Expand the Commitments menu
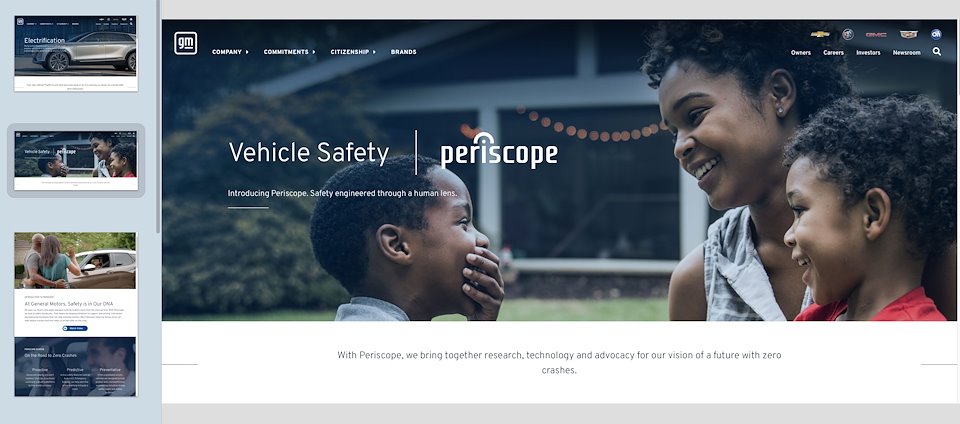The width and height of the screenshot is (960, 424). point(290,52)
